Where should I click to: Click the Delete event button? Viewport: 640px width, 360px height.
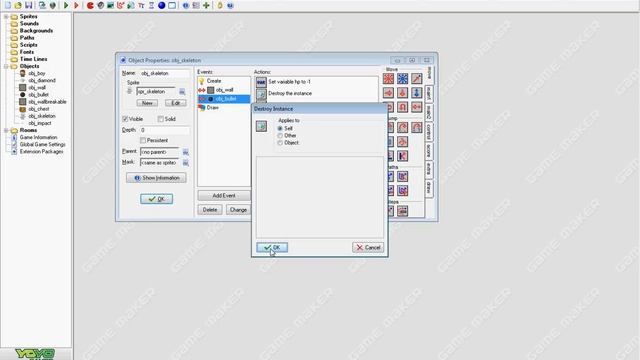tap(210, 210)
